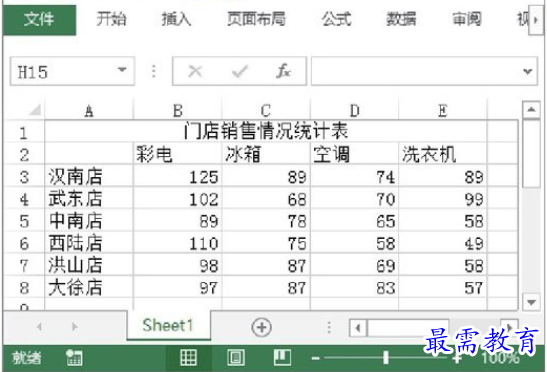Click the 空调 header cell

tap(354, 154)
